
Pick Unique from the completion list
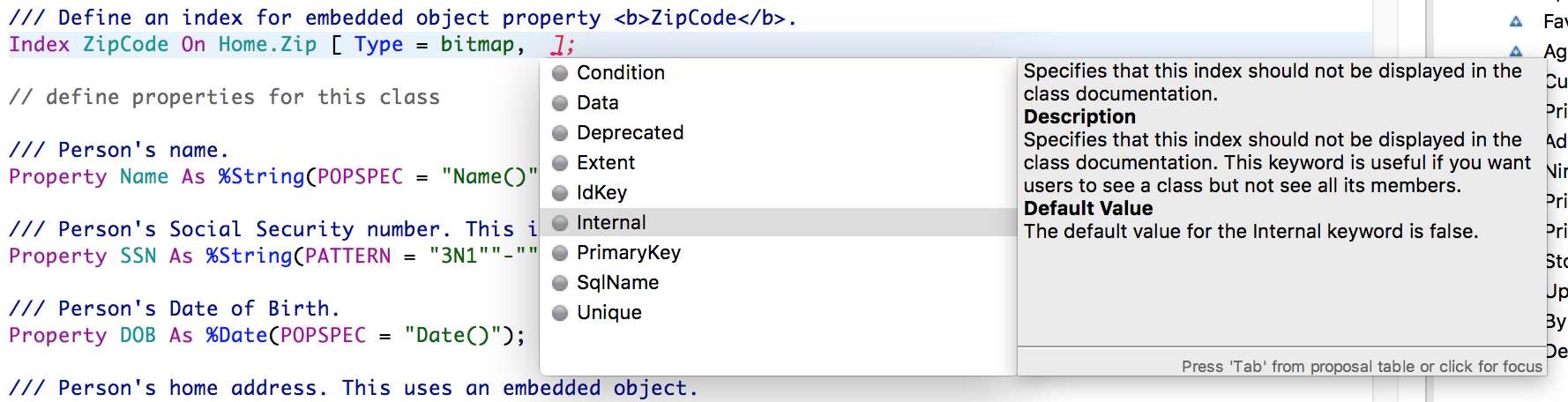point(609,312)
